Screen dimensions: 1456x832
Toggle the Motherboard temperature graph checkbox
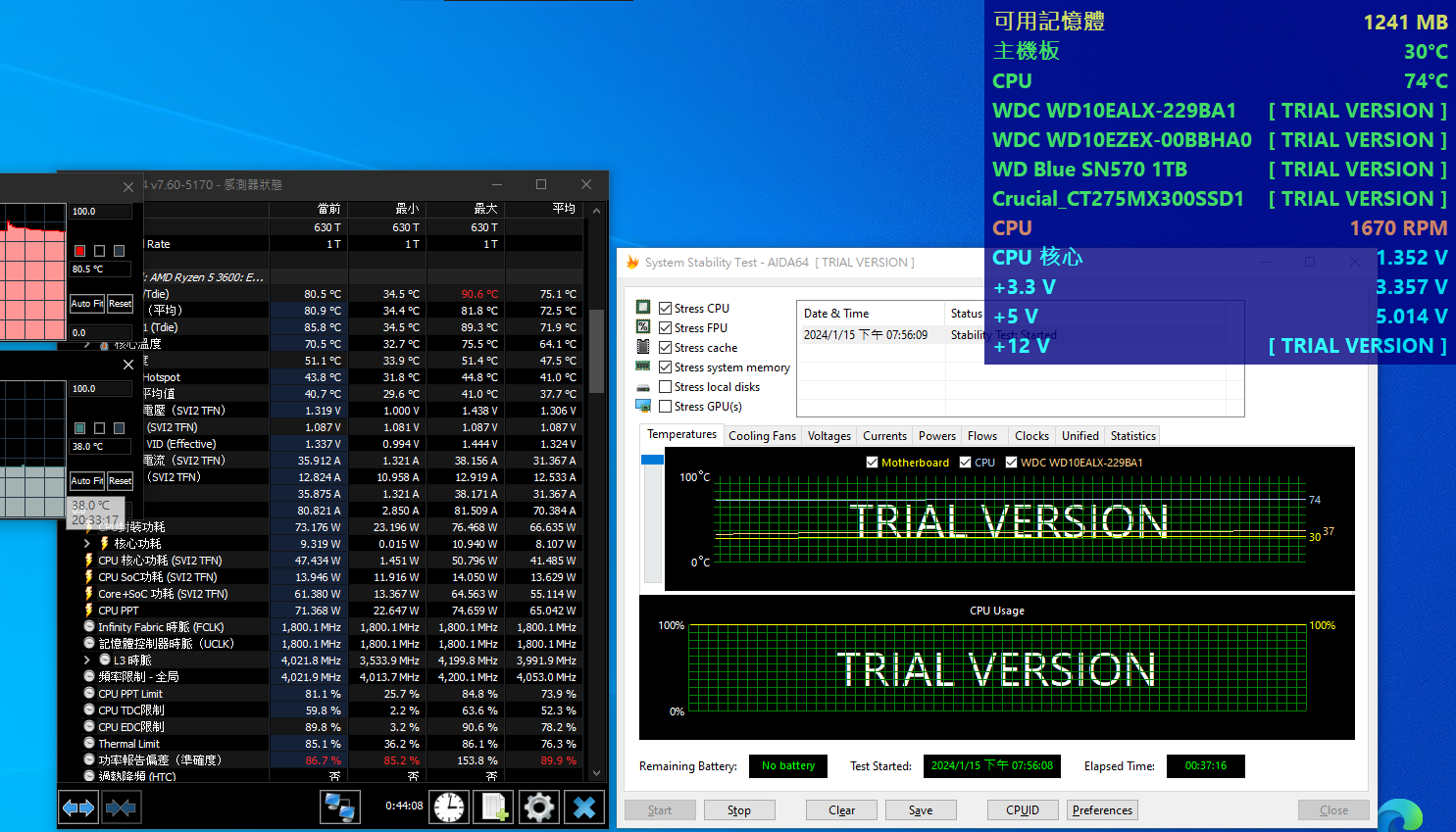pos(872,463)
